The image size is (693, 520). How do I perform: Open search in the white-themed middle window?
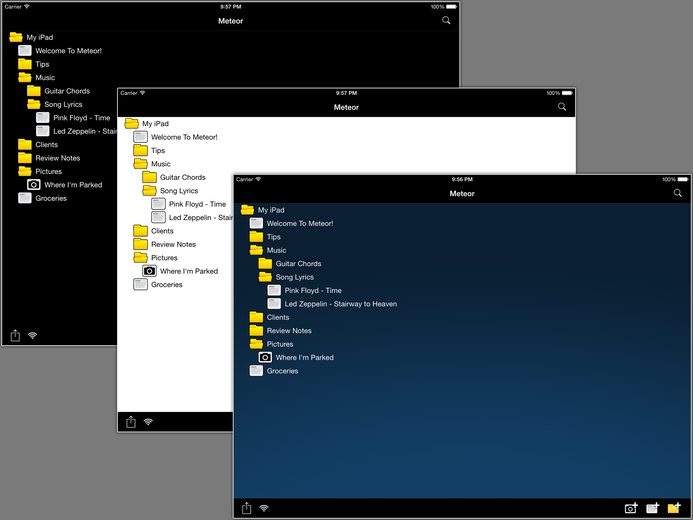(562, 106)
